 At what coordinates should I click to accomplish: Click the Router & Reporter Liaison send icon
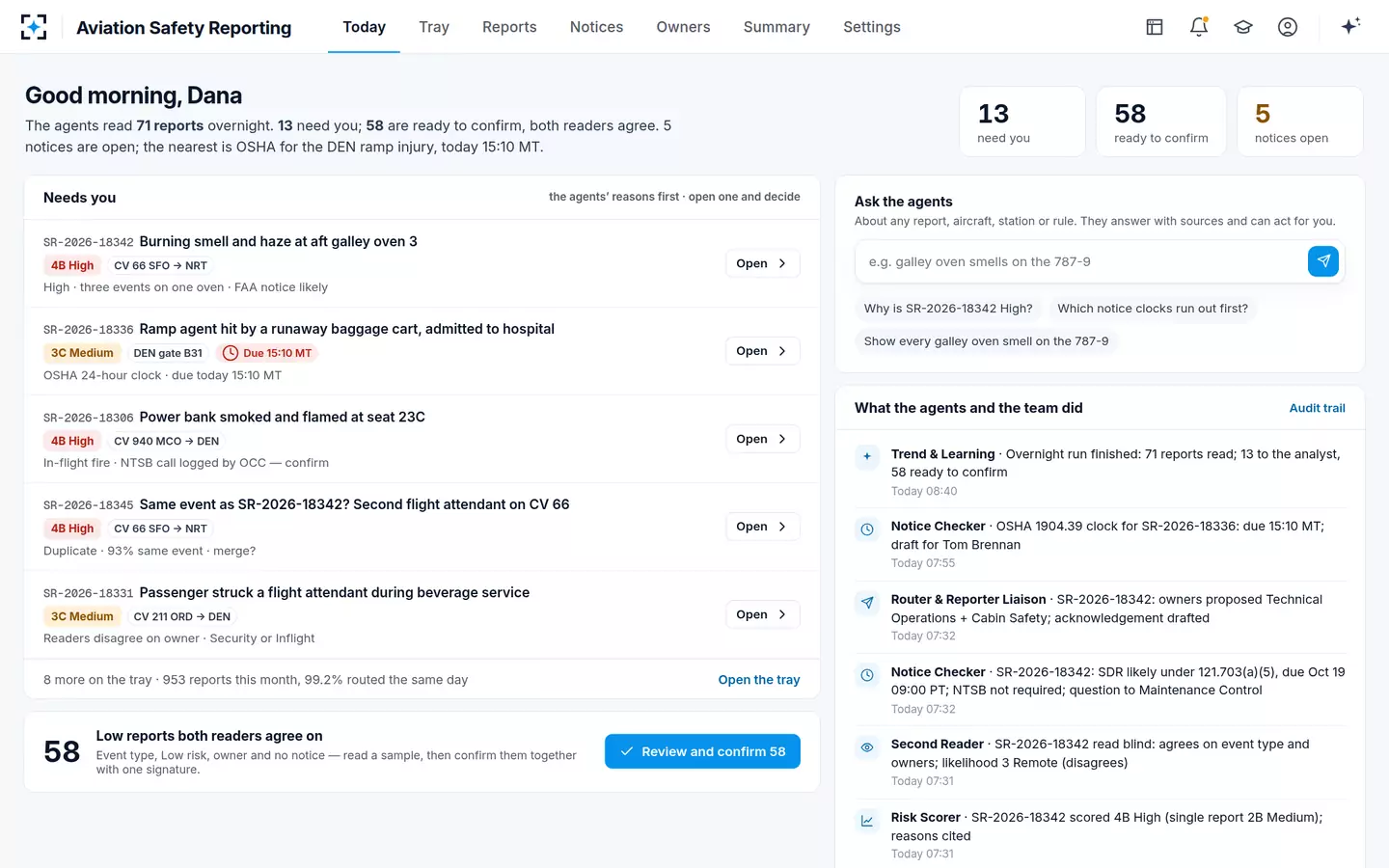click(867, 603)
